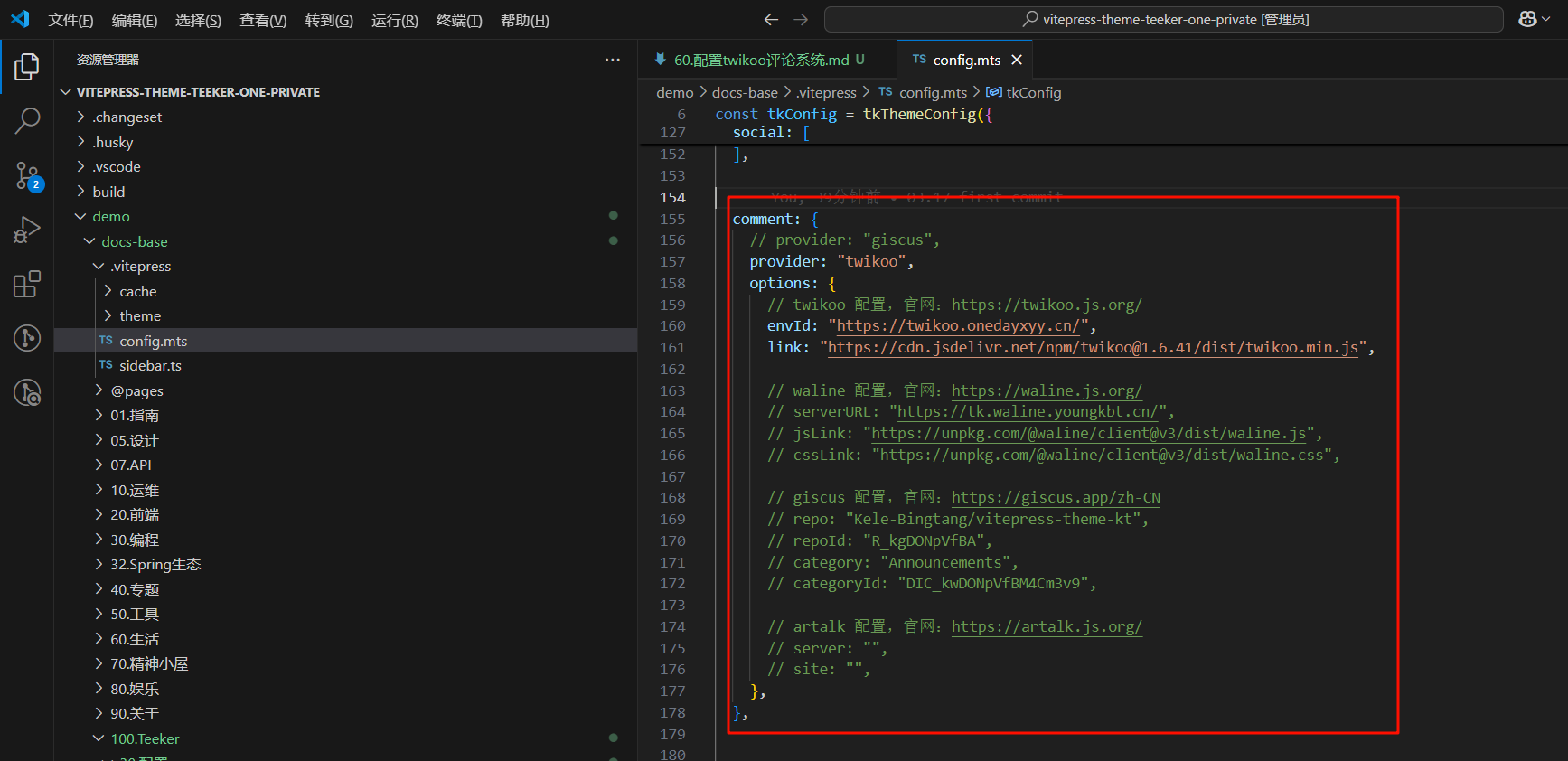Image resolution: width=1568 pixels, height=761 pixels.
Task: Click the config.mts breadcrumb segment
Action: [x=933, y=92]
